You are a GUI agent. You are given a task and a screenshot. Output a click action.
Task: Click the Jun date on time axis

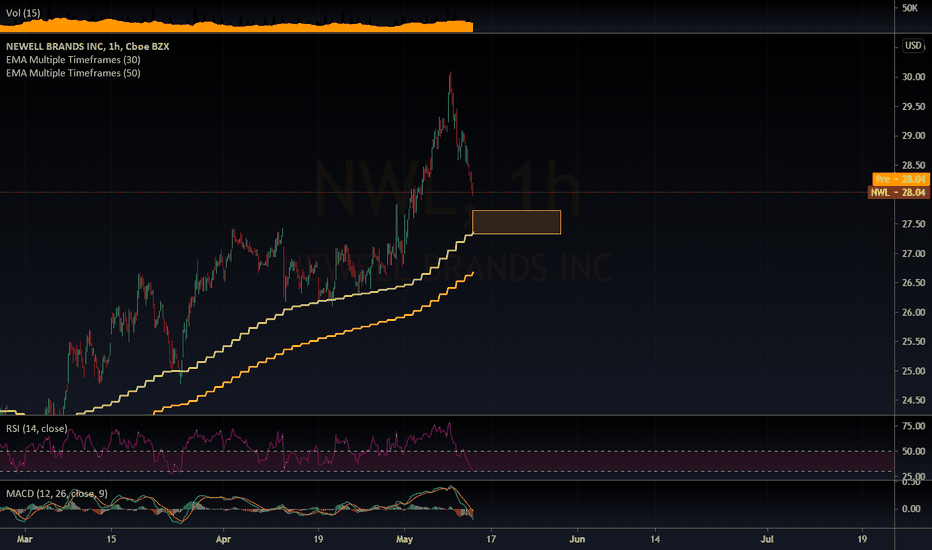pos(577,539)
